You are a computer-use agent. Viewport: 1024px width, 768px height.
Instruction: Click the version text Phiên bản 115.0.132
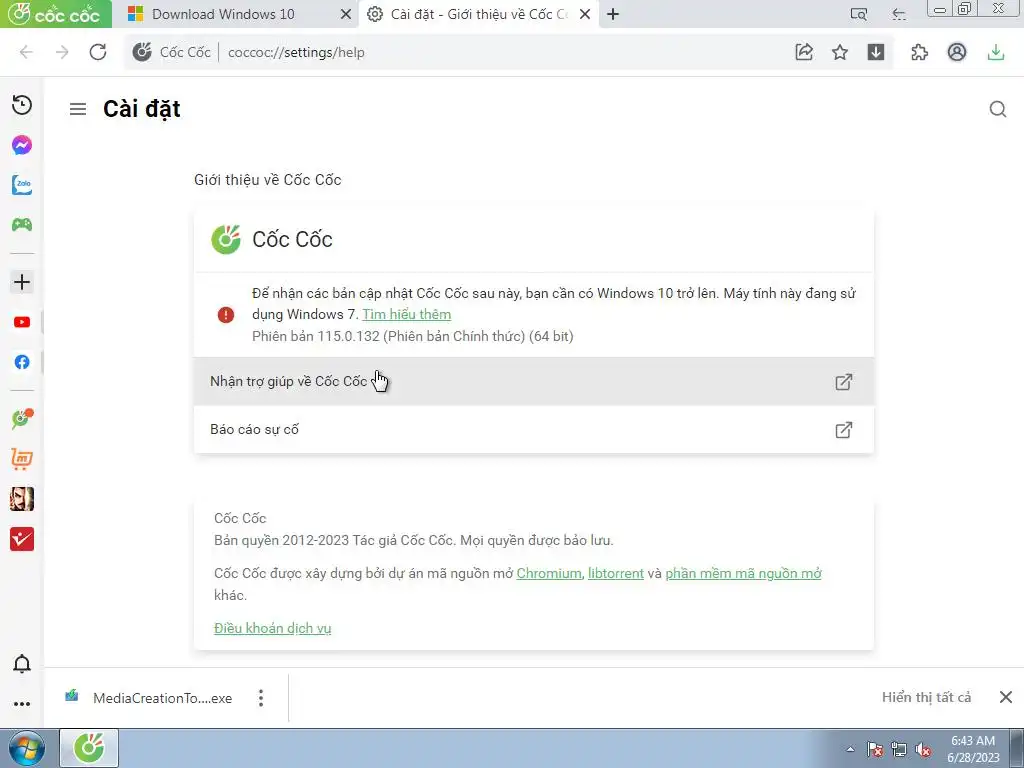click(413, 336)
